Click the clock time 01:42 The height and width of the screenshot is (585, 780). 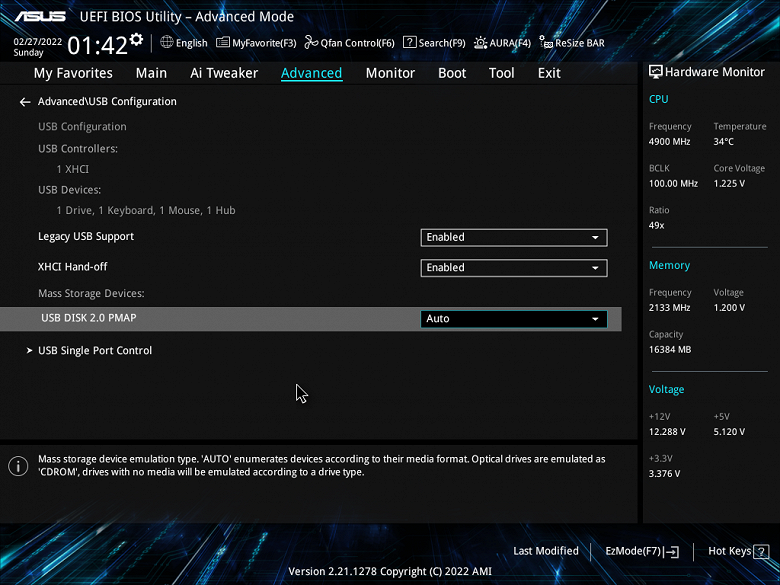98,46
